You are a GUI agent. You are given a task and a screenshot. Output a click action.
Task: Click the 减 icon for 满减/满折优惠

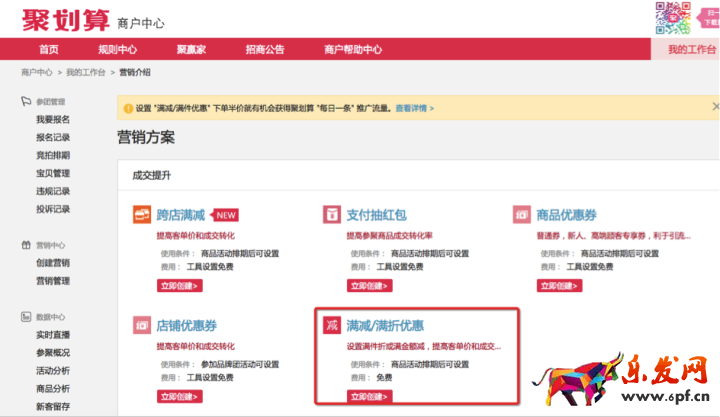tap(332, 325)
